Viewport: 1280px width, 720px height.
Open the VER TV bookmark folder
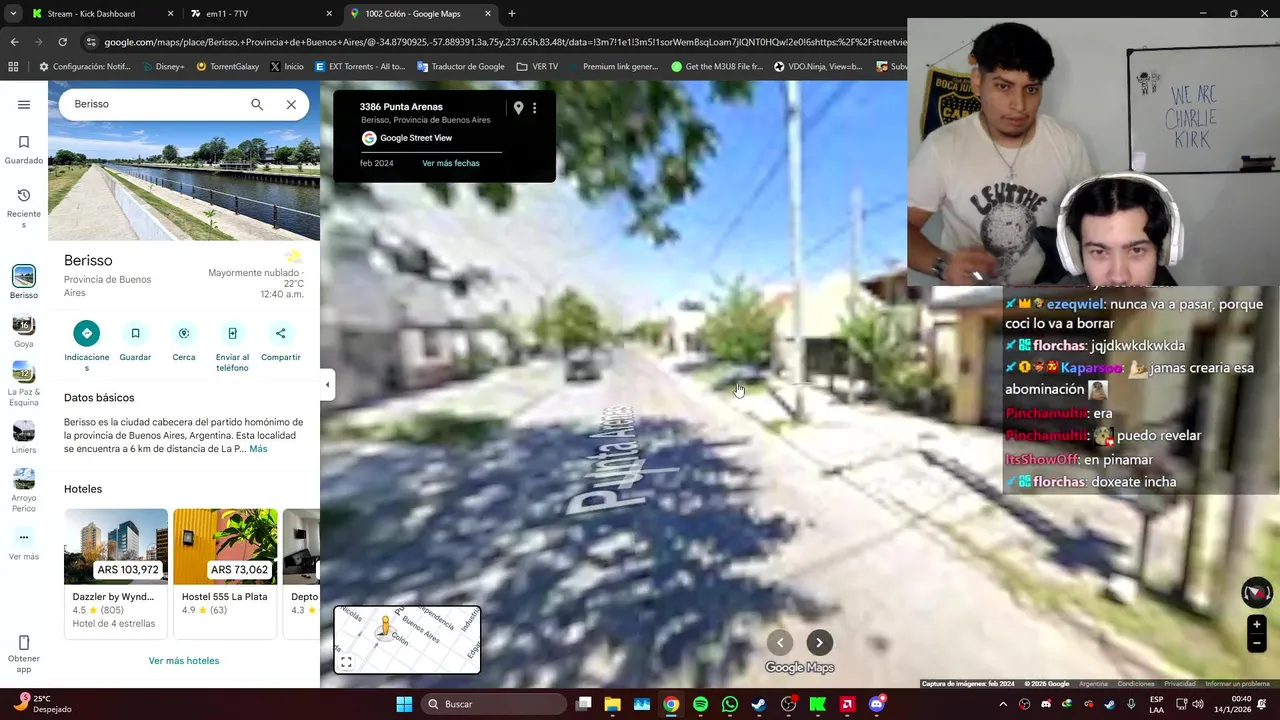pos(537,67)
